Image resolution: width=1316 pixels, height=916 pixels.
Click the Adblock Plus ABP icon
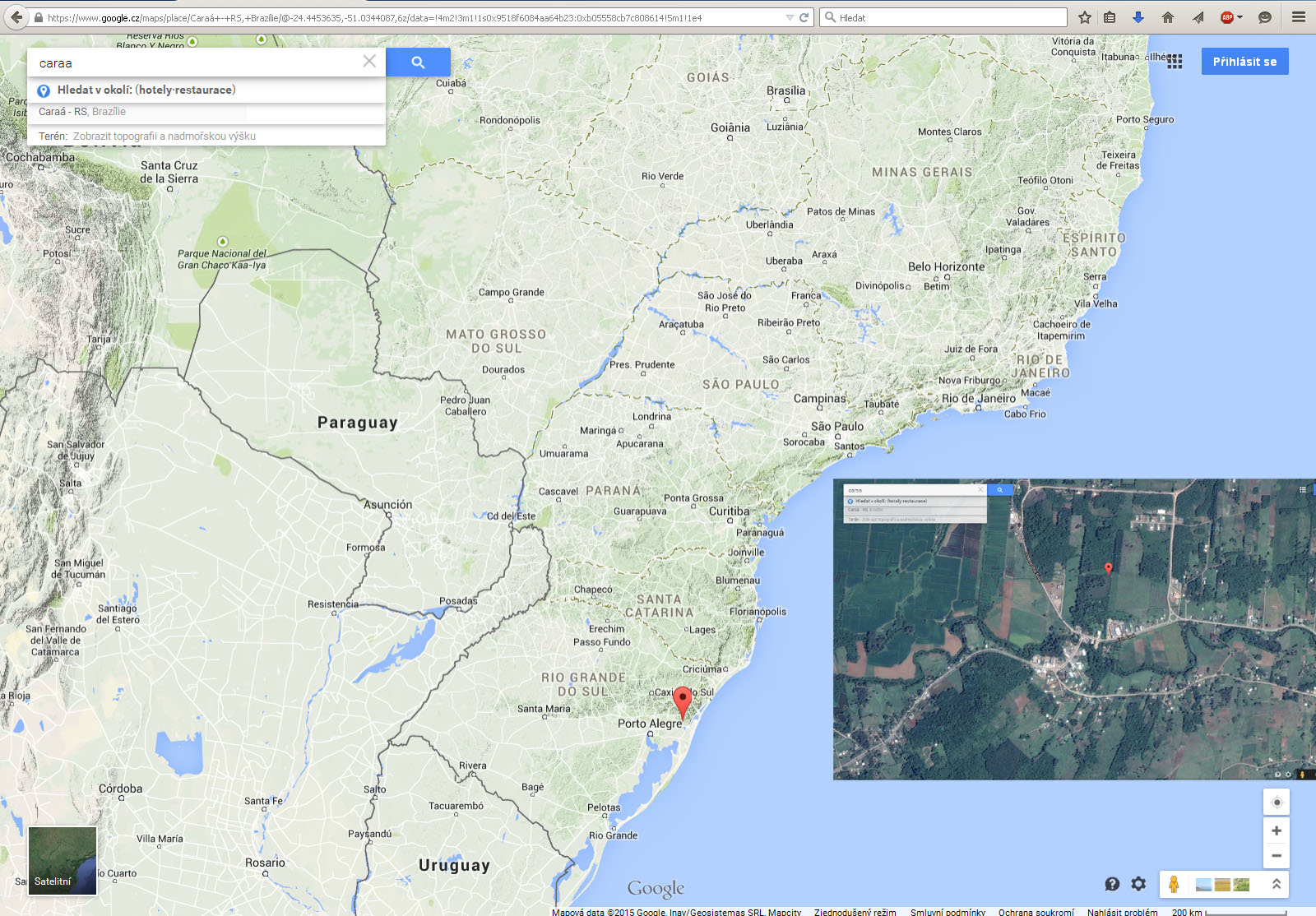pos(1226,17)
